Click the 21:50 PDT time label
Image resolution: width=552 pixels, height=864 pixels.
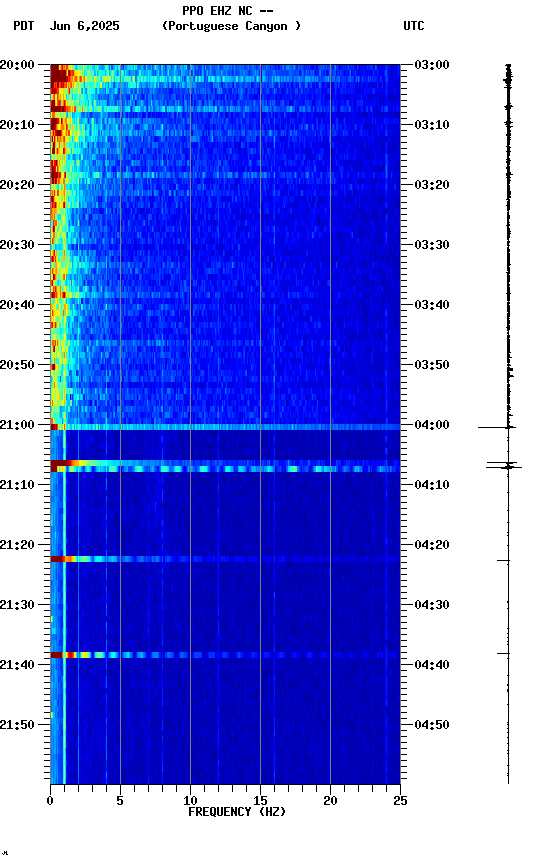point(17,725)
